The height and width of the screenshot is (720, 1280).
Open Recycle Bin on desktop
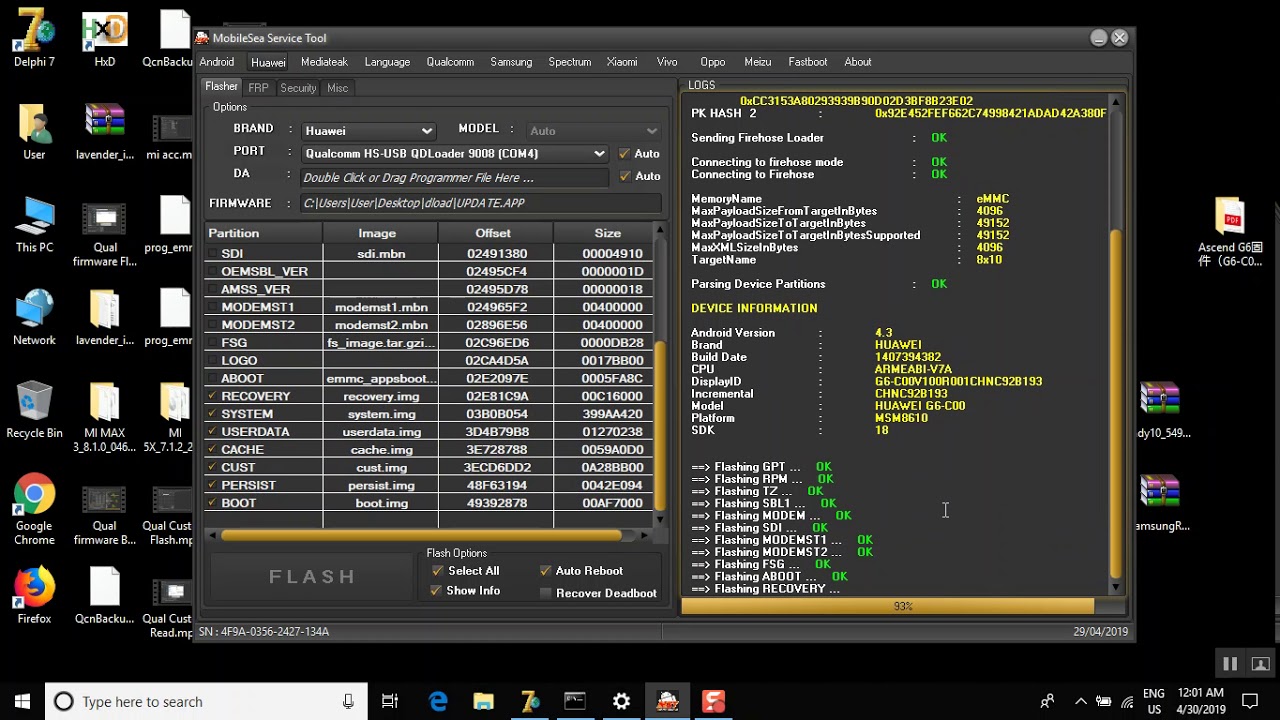[x=34, y=410]
